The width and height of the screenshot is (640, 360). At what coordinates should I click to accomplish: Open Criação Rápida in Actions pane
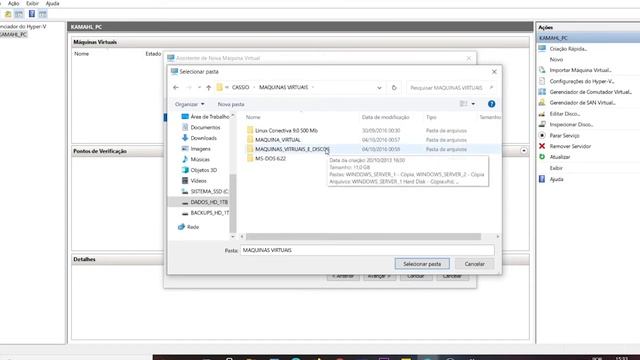pos(568,49)
